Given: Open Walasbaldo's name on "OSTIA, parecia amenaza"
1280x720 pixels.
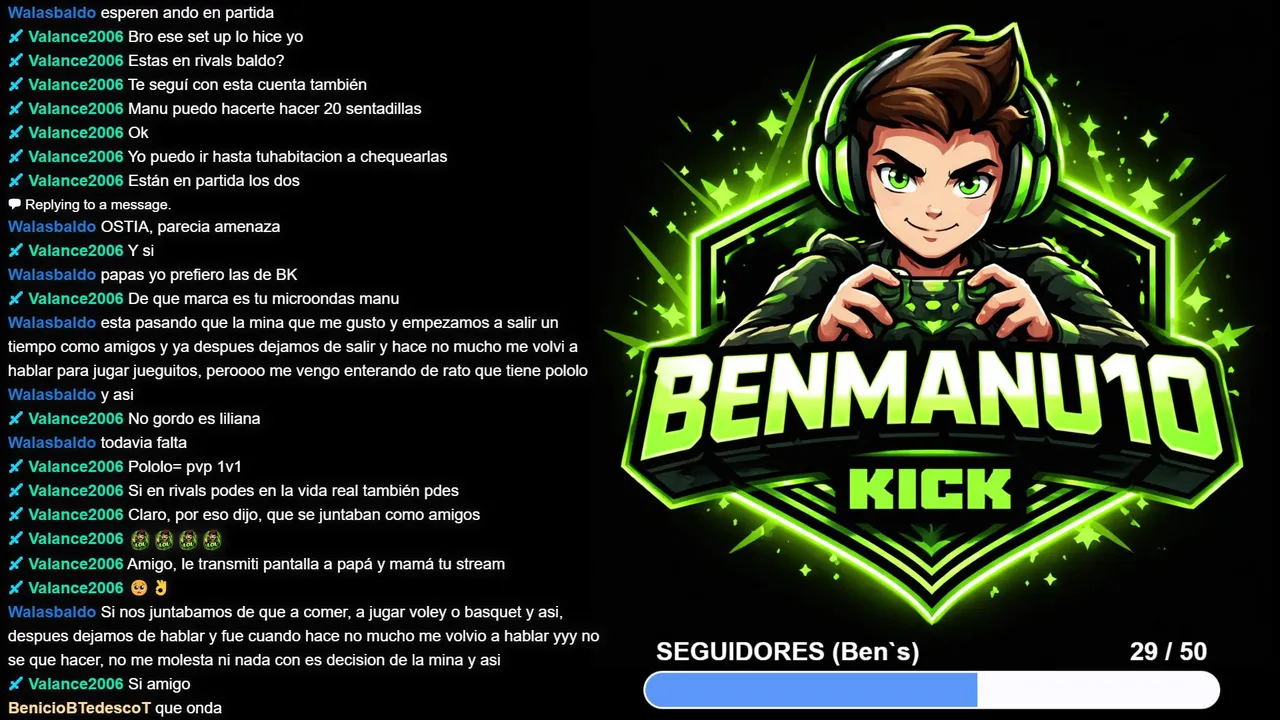Looking at the screenshot, I should click(x=52, y=227).
